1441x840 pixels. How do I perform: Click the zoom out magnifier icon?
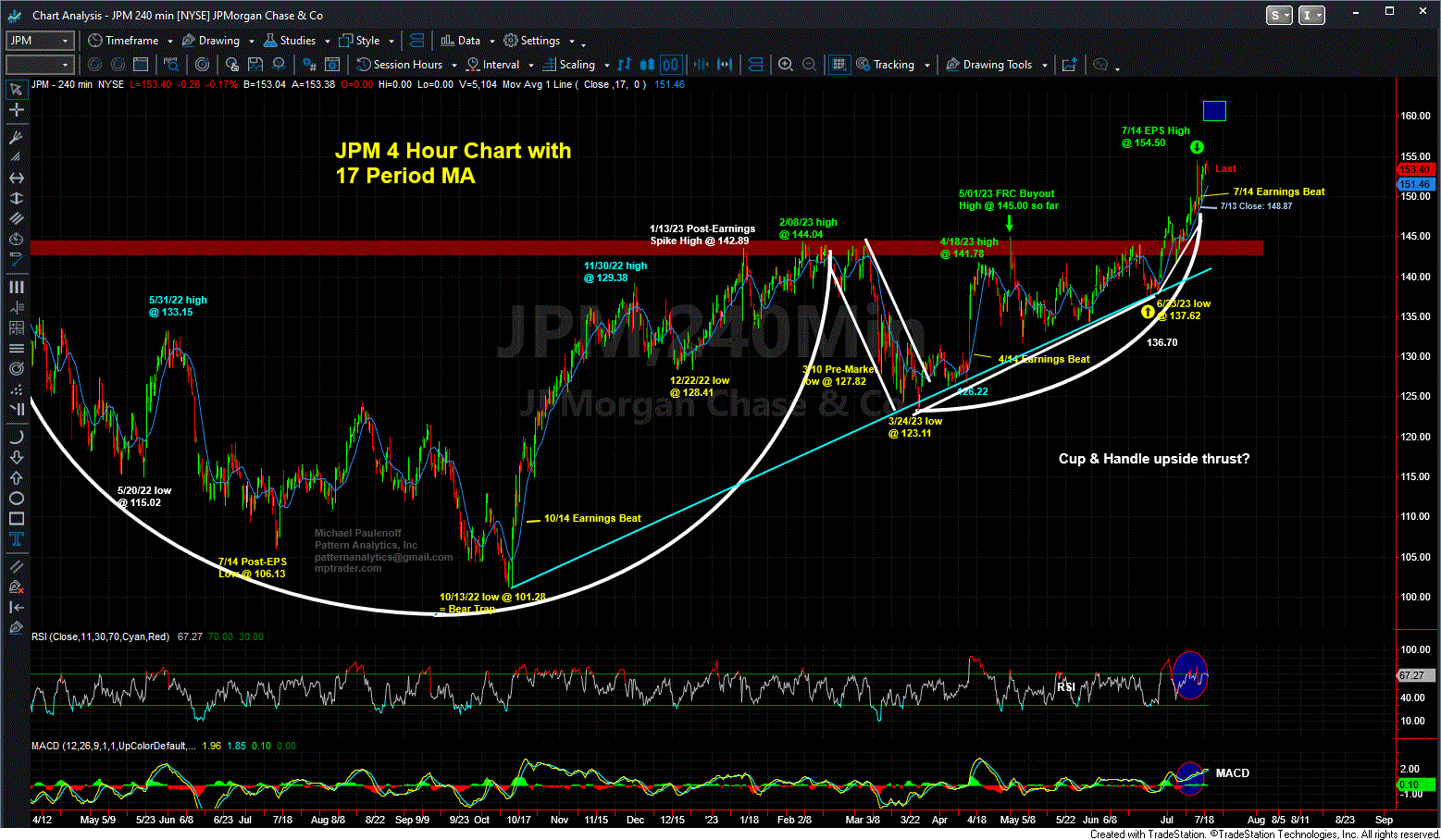pos(810,65)
